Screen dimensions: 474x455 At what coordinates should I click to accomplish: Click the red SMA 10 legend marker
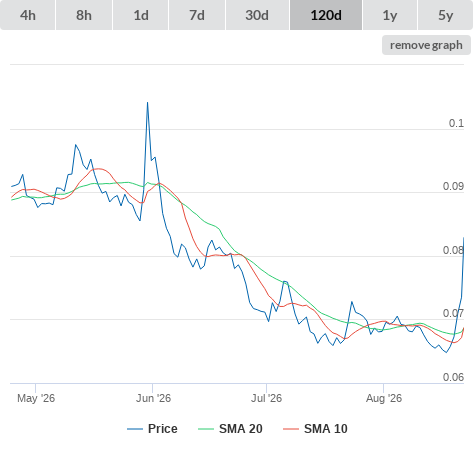pyautogui.click(x=291, y=429)
